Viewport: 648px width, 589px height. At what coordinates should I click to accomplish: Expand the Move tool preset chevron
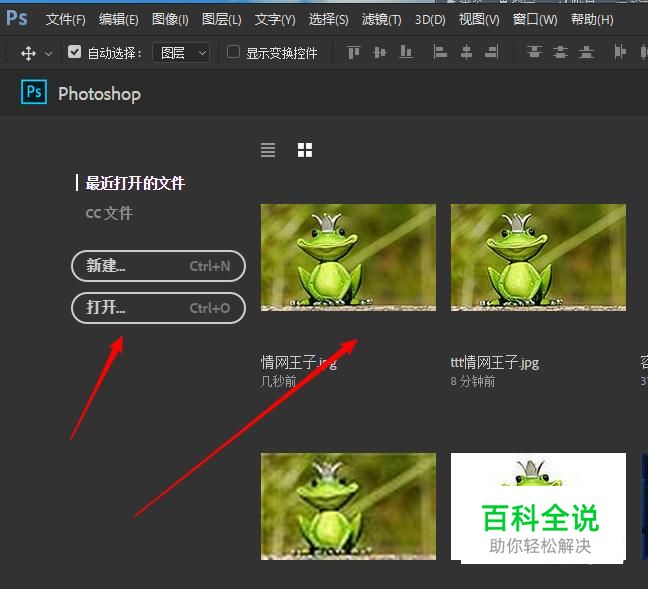[x=48, y=54]
